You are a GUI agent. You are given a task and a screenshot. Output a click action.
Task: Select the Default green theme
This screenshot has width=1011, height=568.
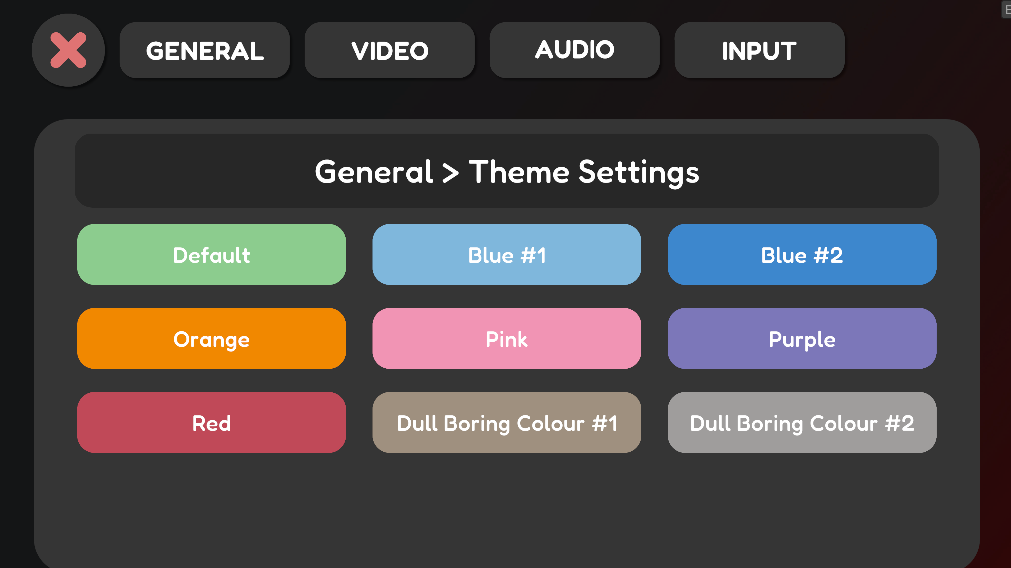point(211,255)
